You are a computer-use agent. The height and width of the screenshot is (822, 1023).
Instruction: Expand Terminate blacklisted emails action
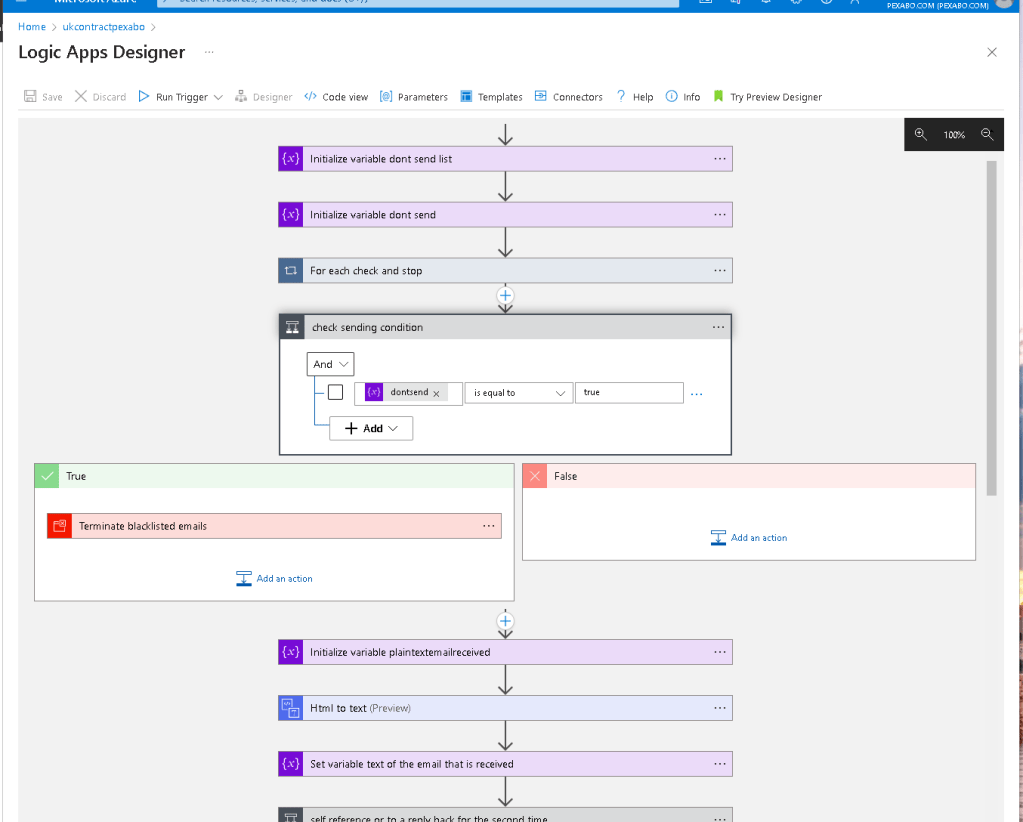(x=274, y=526)
